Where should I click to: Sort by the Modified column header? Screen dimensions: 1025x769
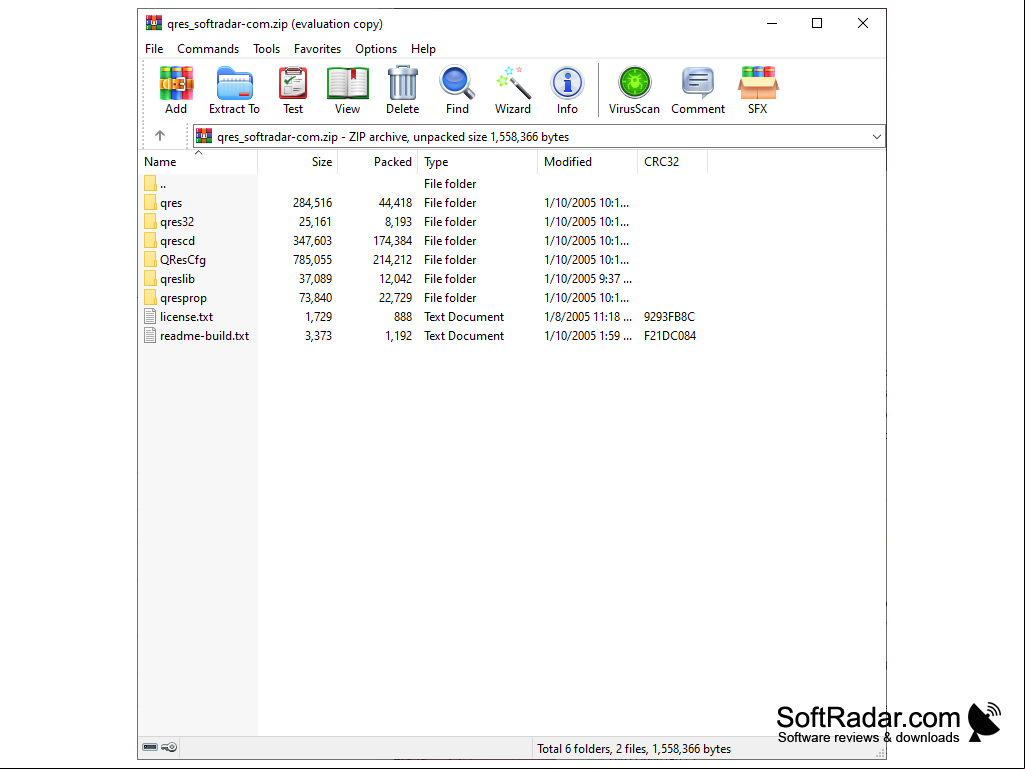click(587, 162)
